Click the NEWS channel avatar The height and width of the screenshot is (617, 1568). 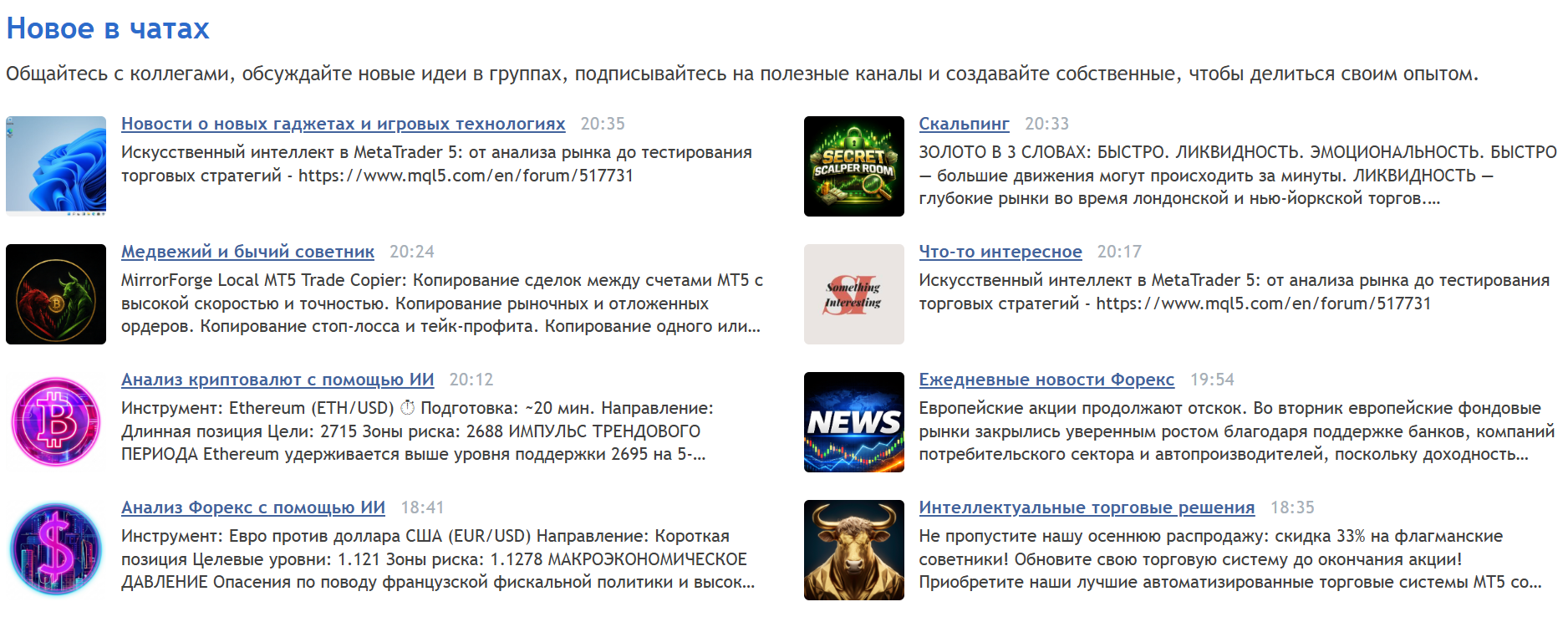[x=854, y=422]
